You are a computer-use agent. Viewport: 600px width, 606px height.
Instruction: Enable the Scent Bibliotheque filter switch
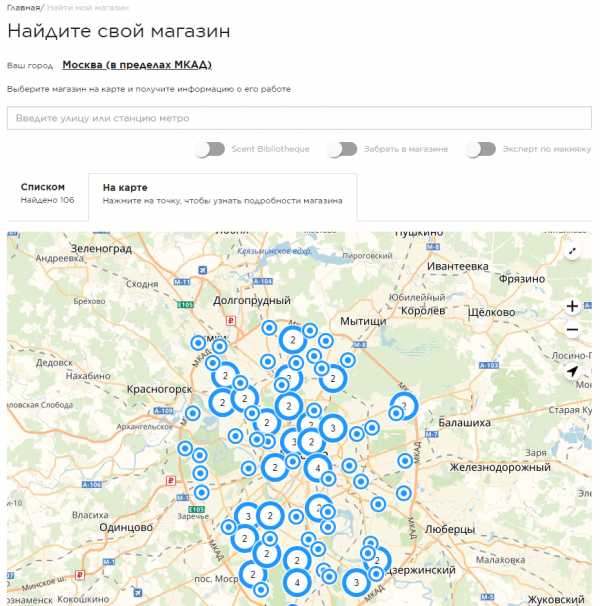(x=210, y=149)
